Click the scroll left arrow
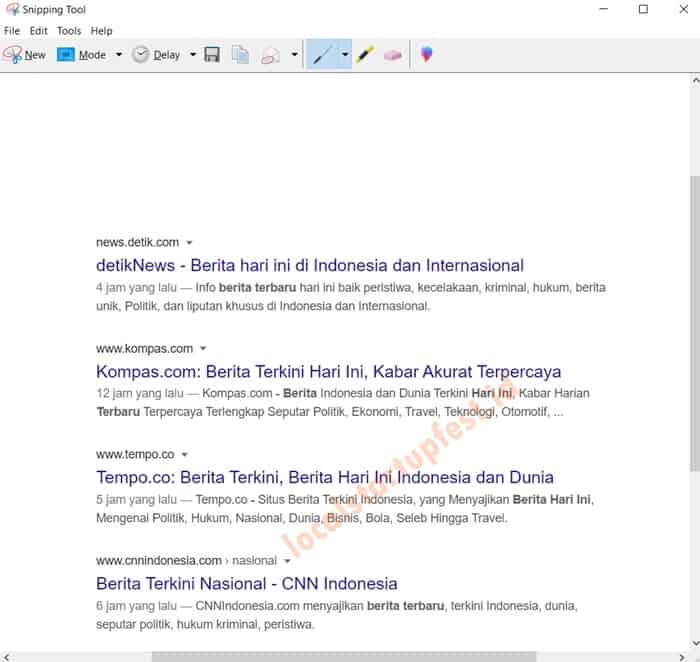This screenshot has width=700, height=662. pyautogui.click(x=6, y=657)
